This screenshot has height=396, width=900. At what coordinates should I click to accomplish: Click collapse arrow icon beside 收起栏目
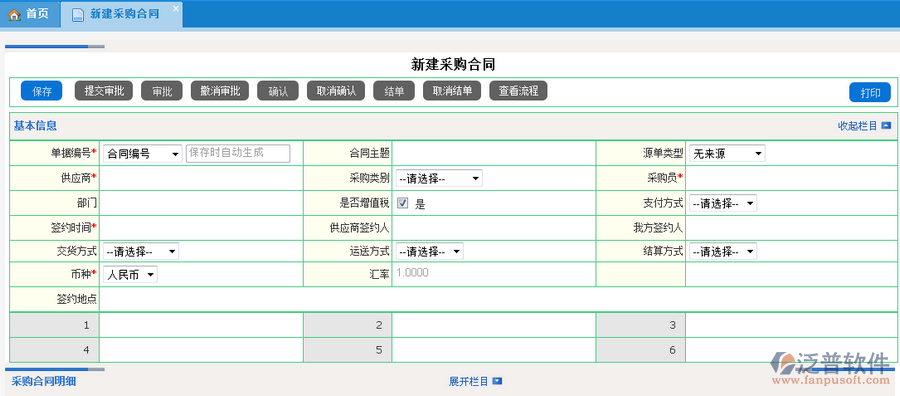[886, 126]
